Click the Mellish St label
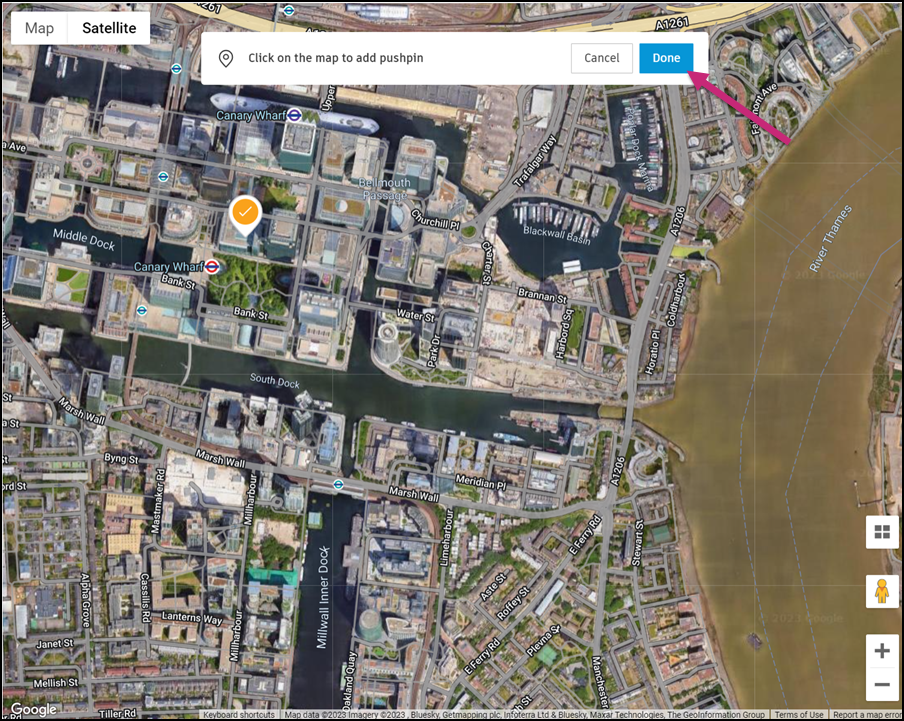Viewport: 904px width, 721px height. pos(55,683)
